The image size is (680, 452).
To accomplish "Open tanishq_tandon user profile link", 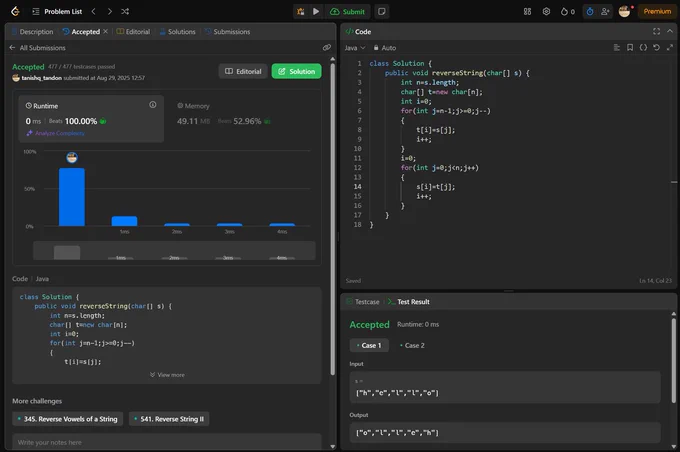I will pyautogui.click(x=42, y=78).
